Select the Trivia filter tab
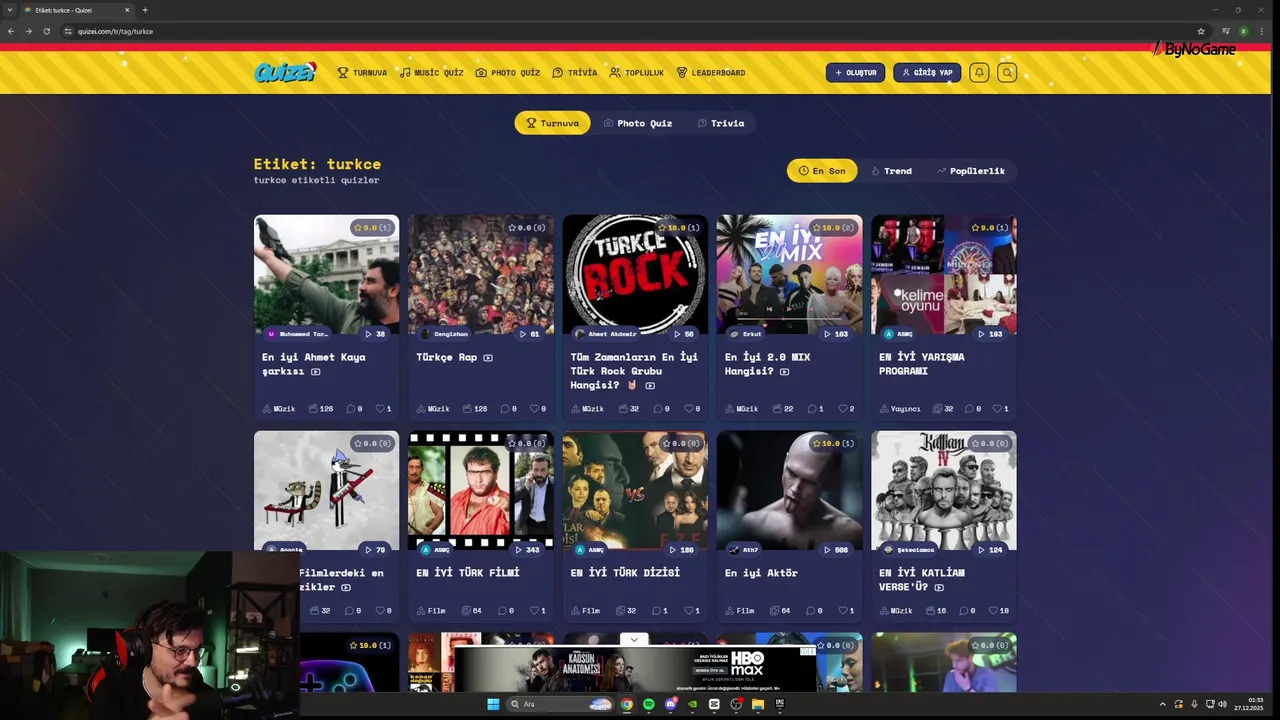 [x=721, y=123]
